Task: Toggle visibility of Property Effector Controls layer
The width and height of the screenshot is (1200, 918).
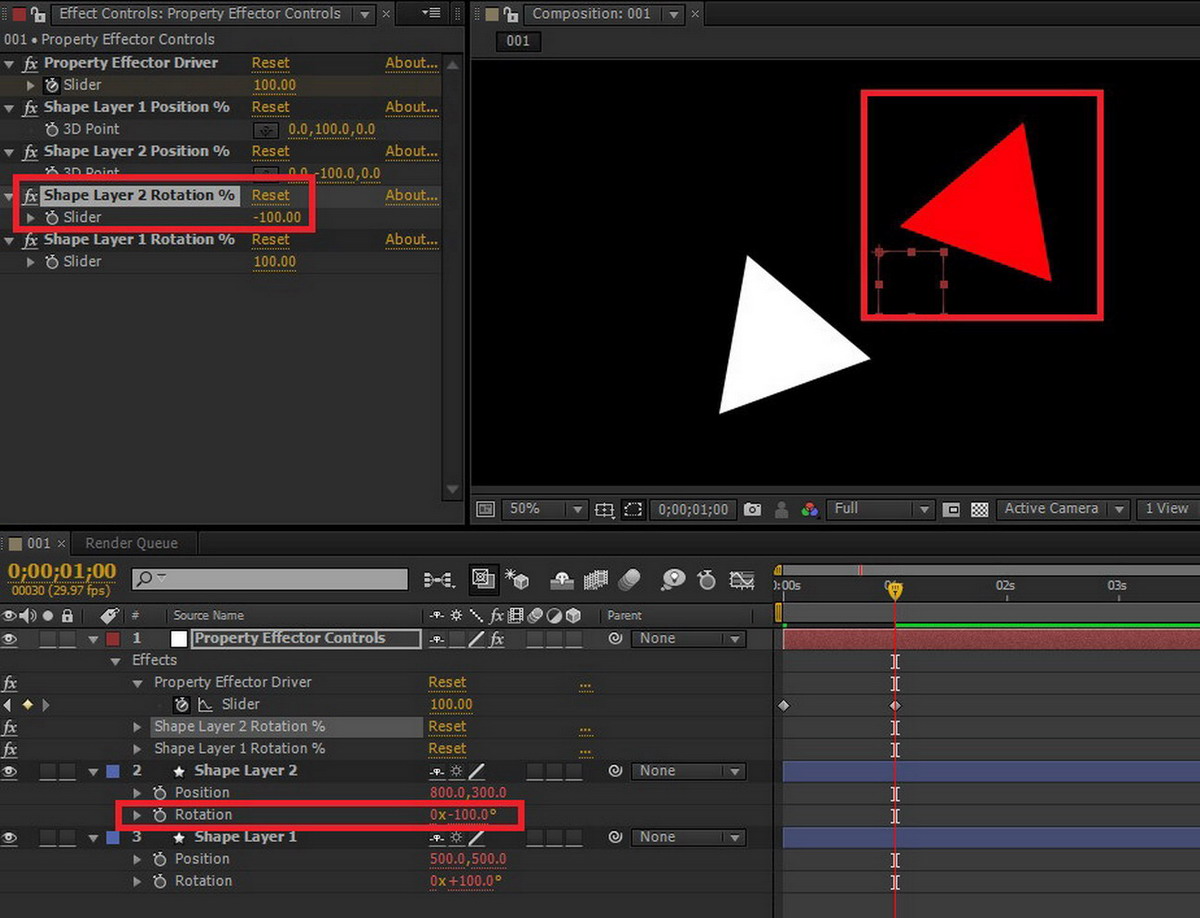Action: [10, 638]
